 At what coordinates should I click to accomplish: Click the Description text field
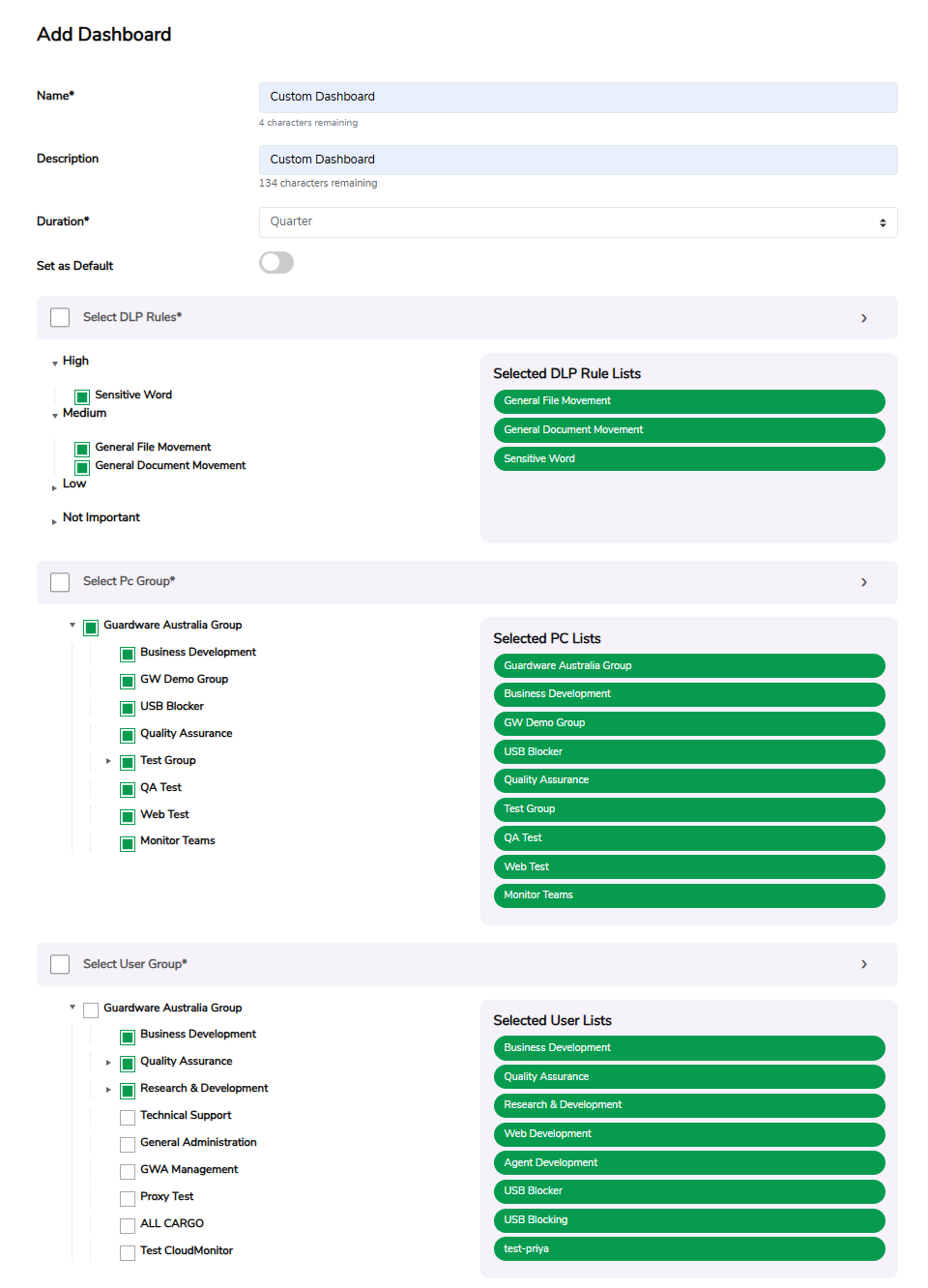click(x=577, y=160)
